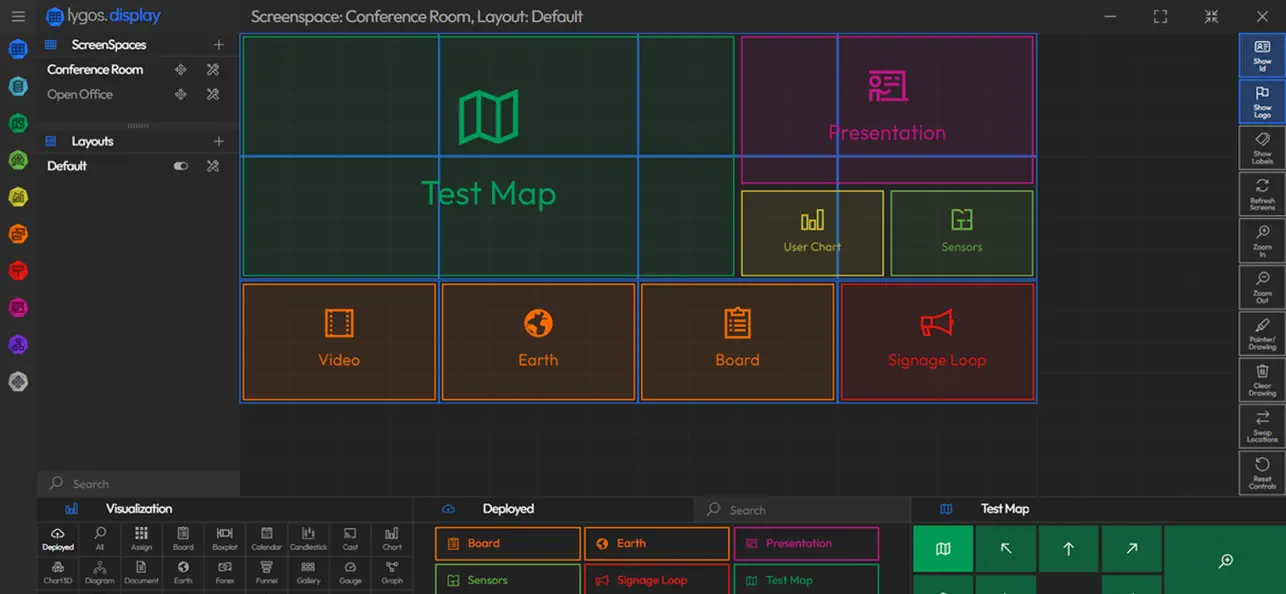The image size is (1286, 594).
Task: Select Forex visualization type
Action: pos(225,572)
